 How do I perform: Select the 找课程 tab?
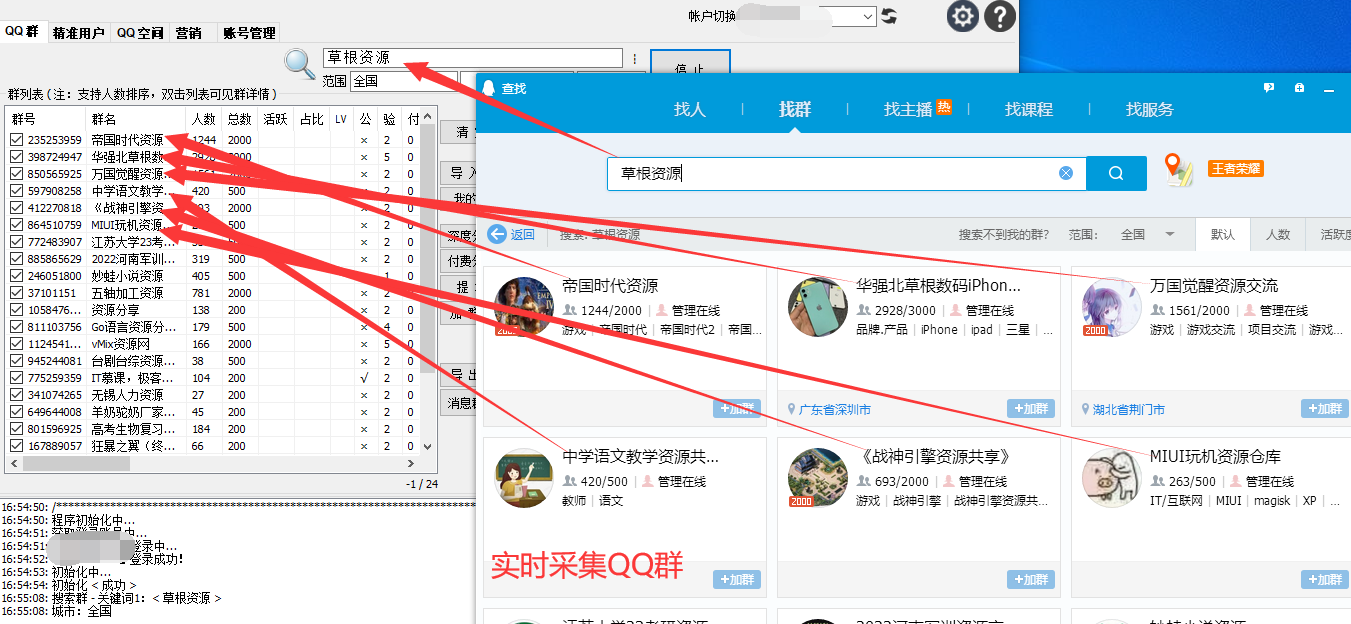tap(1029, 109)
